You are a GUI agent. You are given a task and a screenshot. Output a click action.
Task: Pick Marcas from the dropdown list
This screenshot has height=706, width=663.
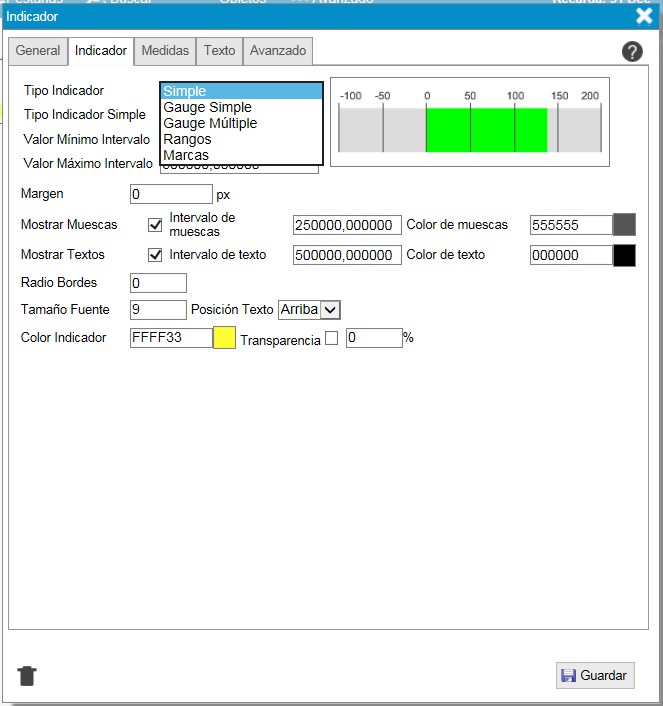(x=186, y=155)
